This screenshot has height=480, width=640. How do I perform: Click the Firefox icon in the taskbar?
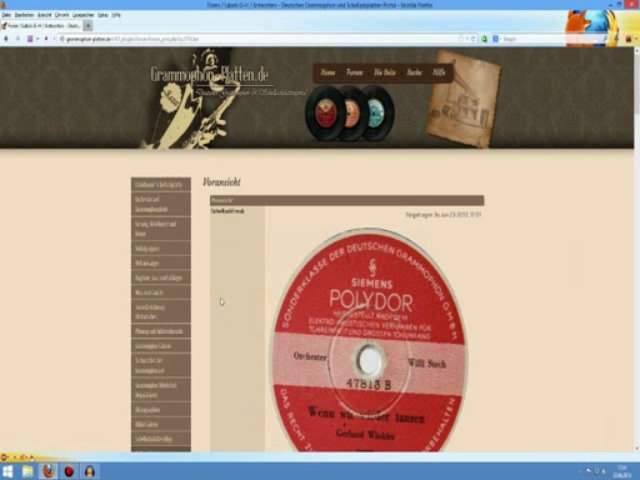pos(48,471)
